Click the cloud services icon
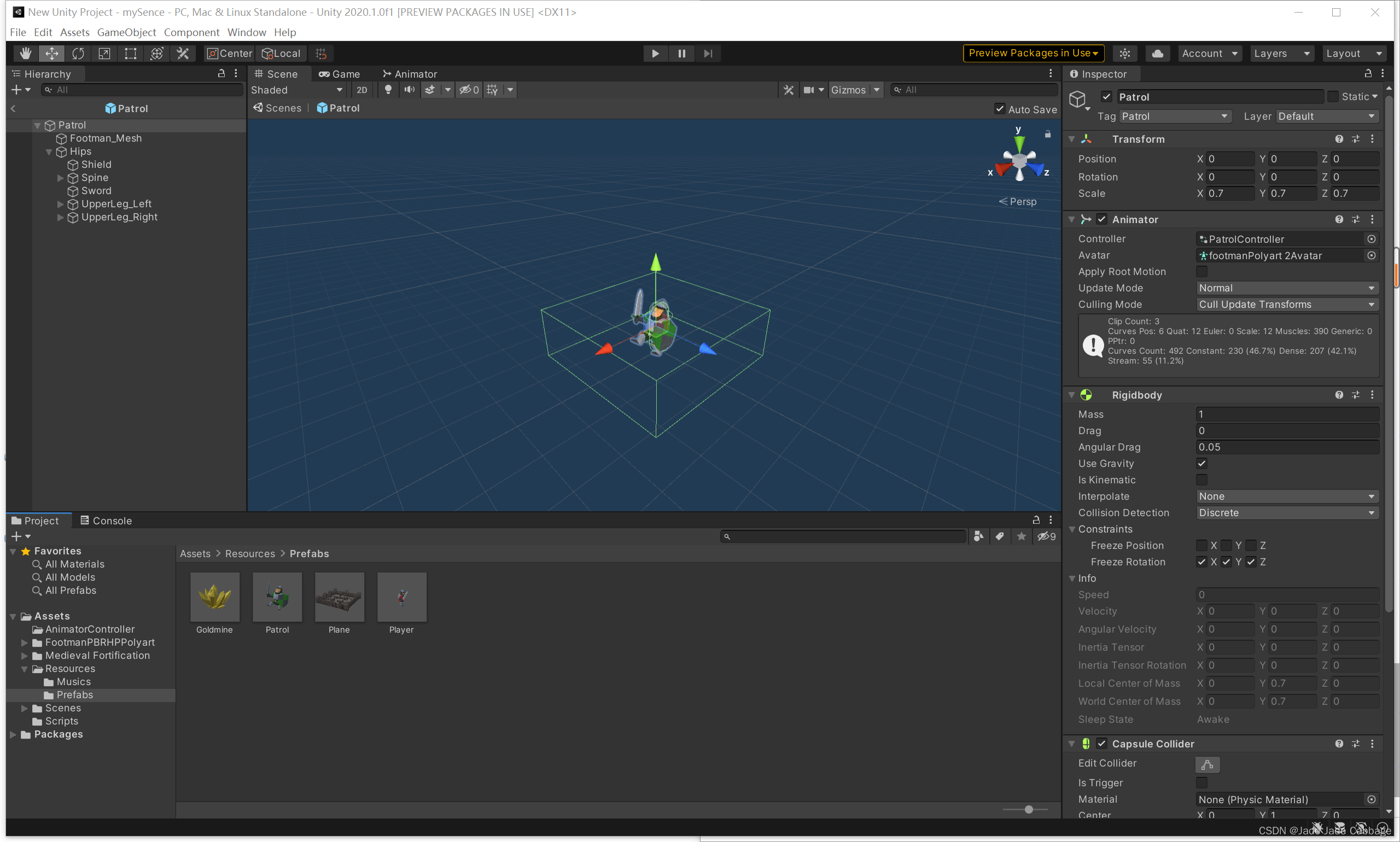 (1157, 54)
